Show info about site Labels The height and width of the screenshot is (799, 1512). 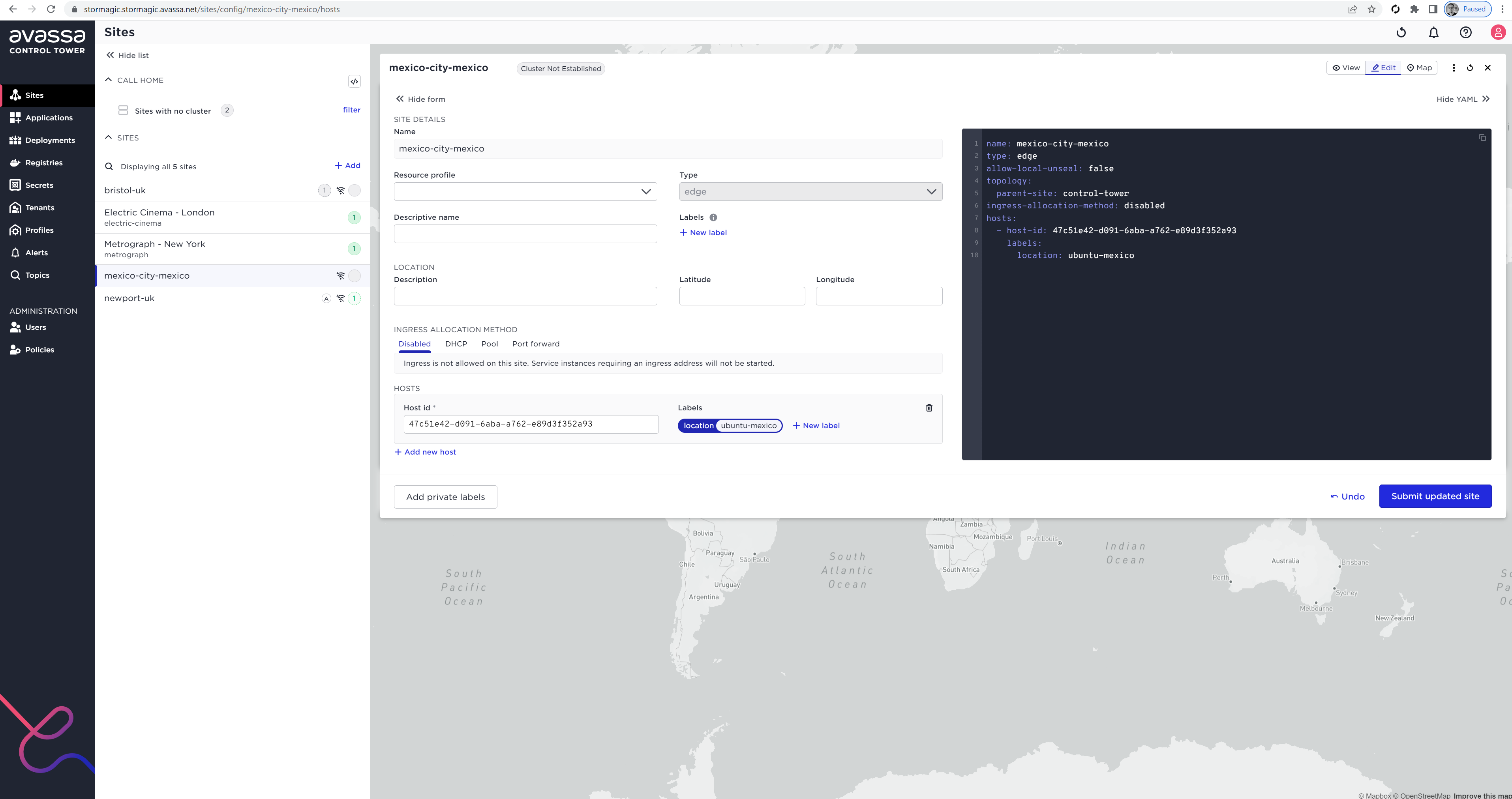coord(713,218)
